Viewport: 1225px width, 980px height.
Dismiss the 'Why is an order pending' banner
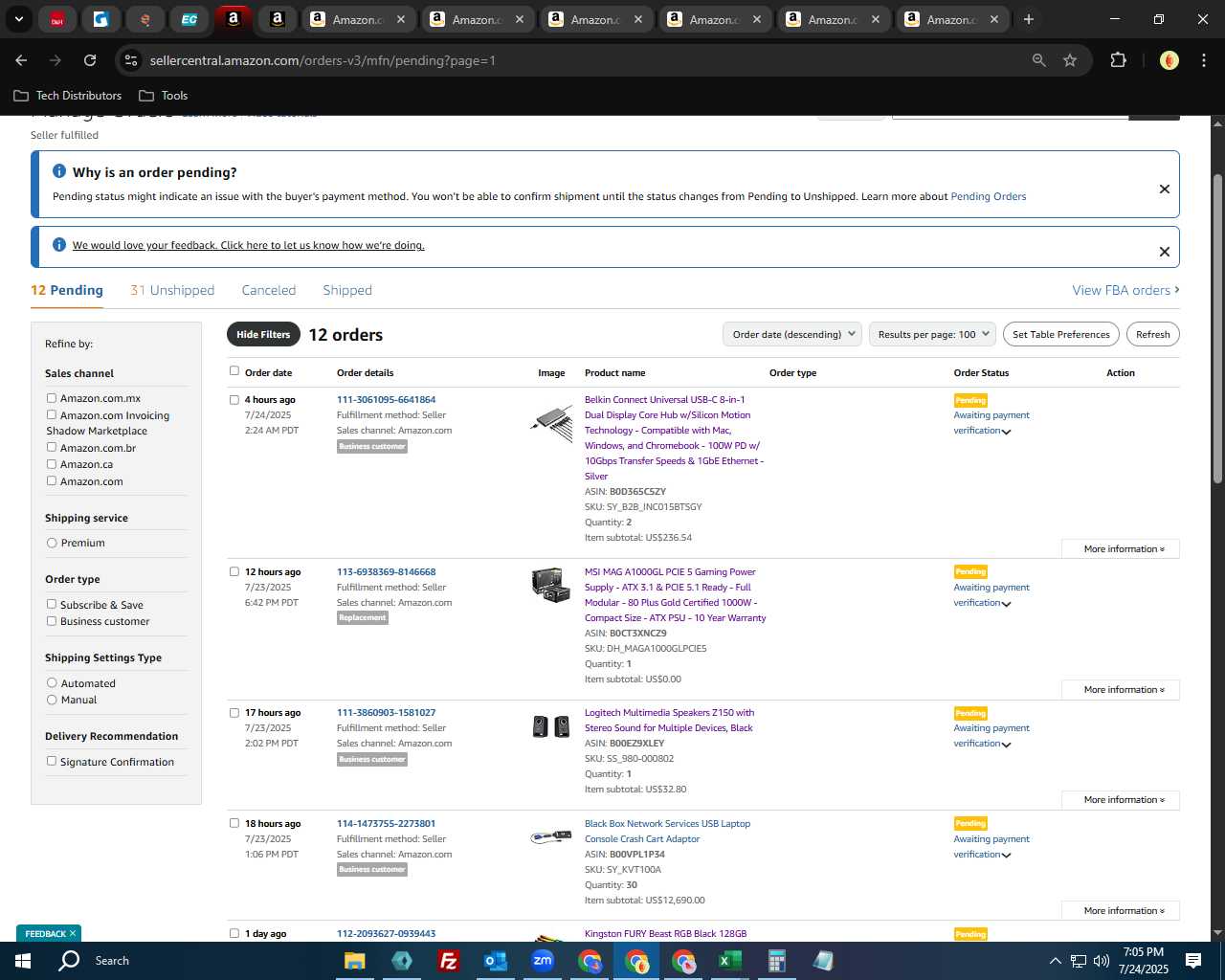click(x=1165, y=189)
